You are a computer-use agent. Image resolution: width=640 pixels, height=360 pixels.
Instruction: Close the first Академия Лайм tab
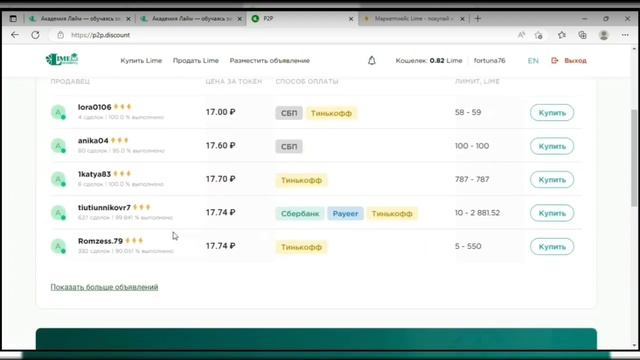click(128, 19)
